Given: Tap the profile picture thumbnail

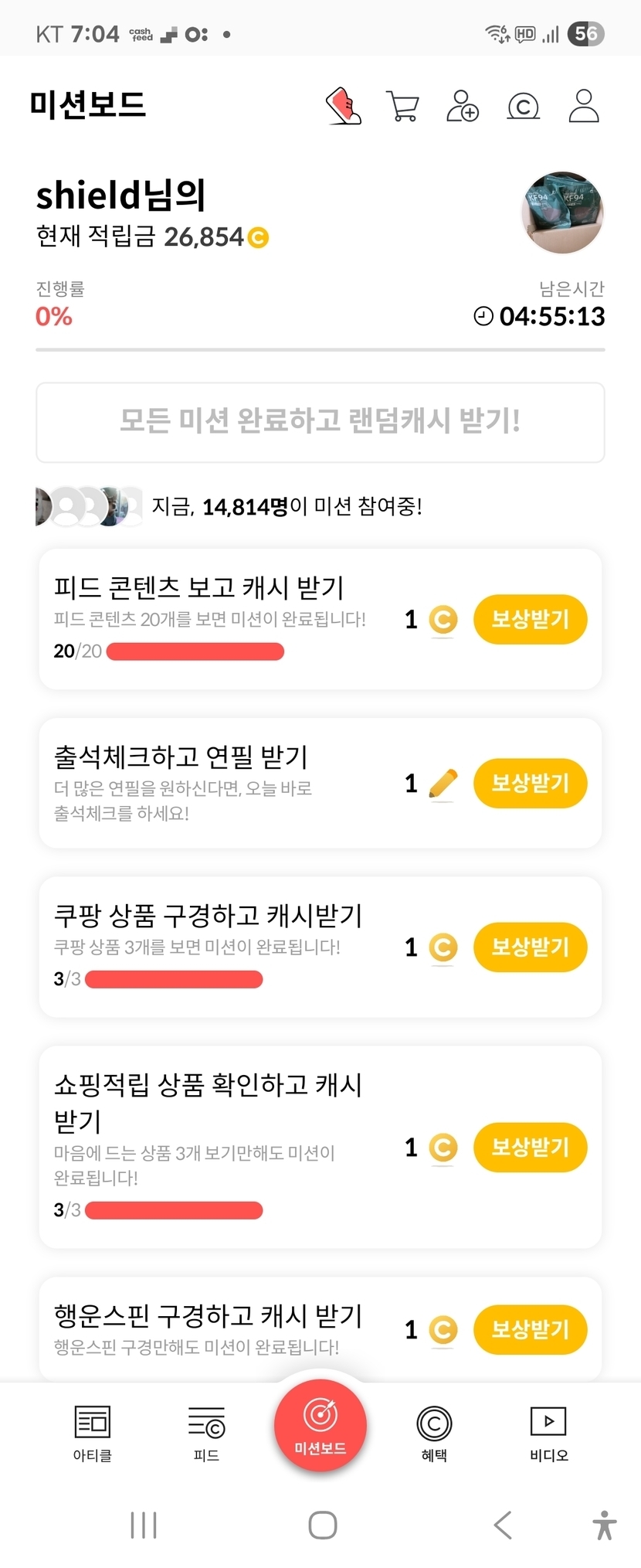Looking at the screenshot, I should point(563,213).
